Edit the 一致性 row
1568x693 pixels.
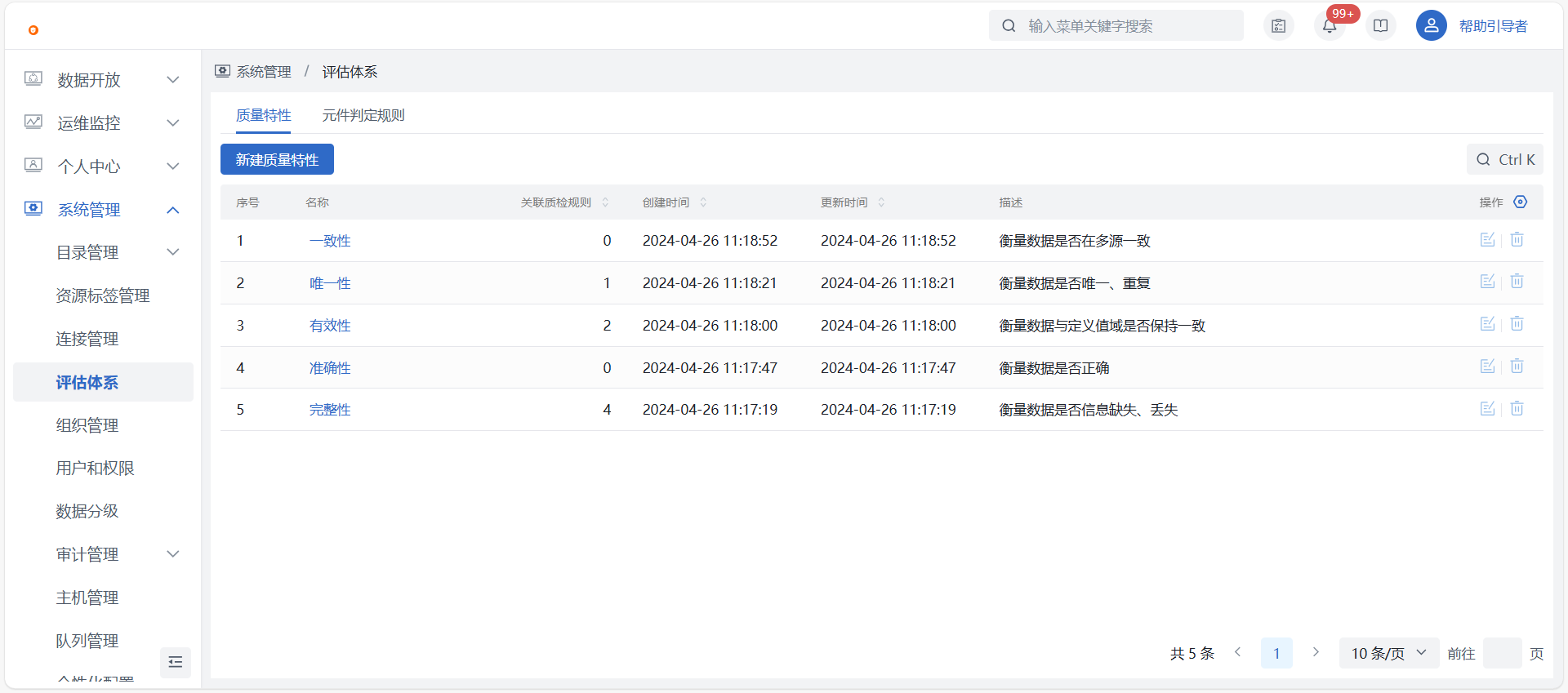(1488, 239)
